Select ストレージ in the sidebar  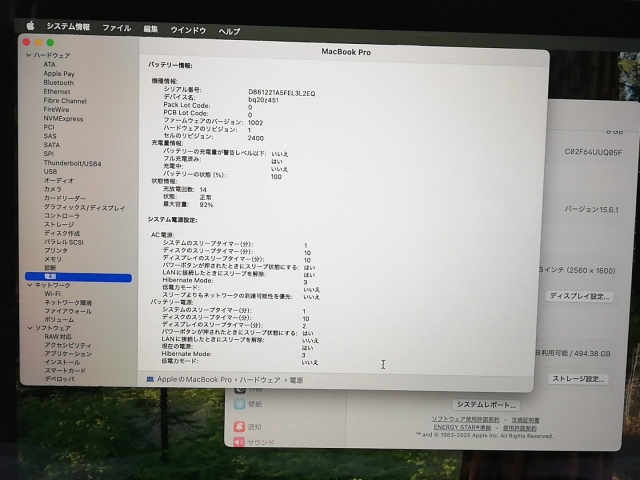point(59,224)
